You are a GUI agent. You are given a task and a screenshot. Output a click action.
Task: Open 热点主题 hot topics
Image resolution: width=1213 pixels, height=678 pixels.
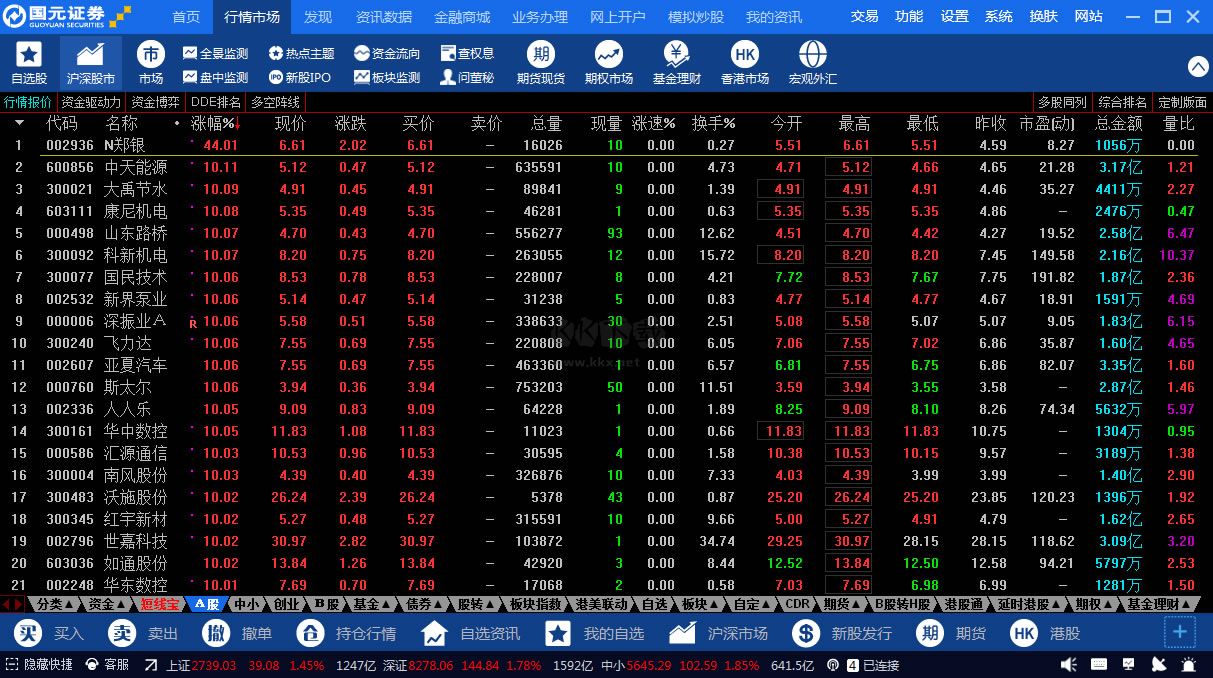point(301,53)
